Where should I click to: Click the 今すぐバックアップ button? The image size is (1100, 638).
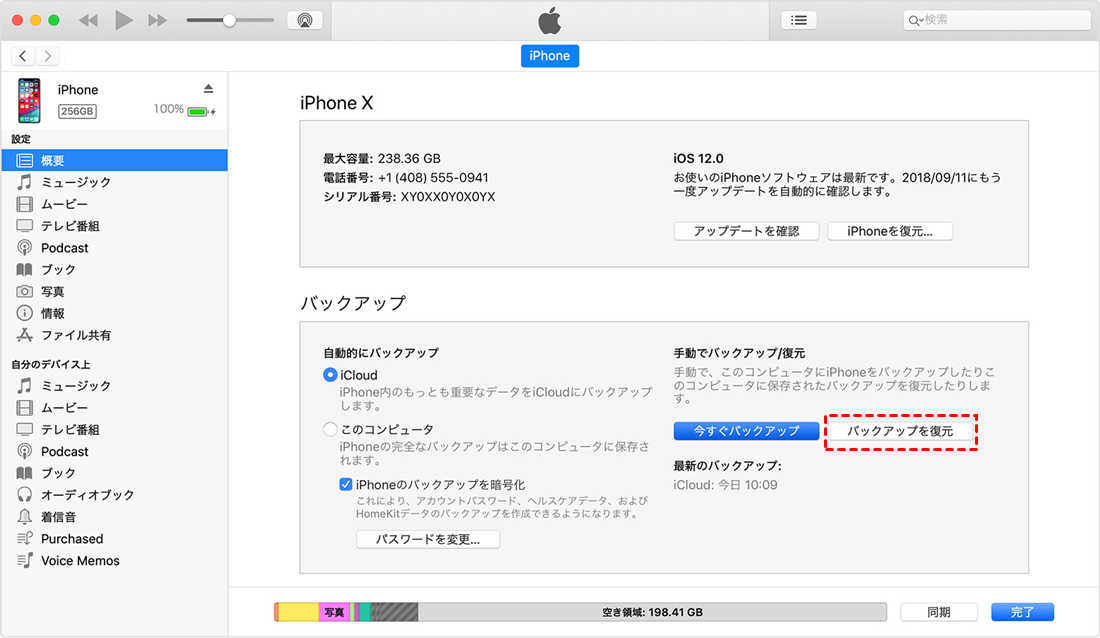(x=746, y=431)
